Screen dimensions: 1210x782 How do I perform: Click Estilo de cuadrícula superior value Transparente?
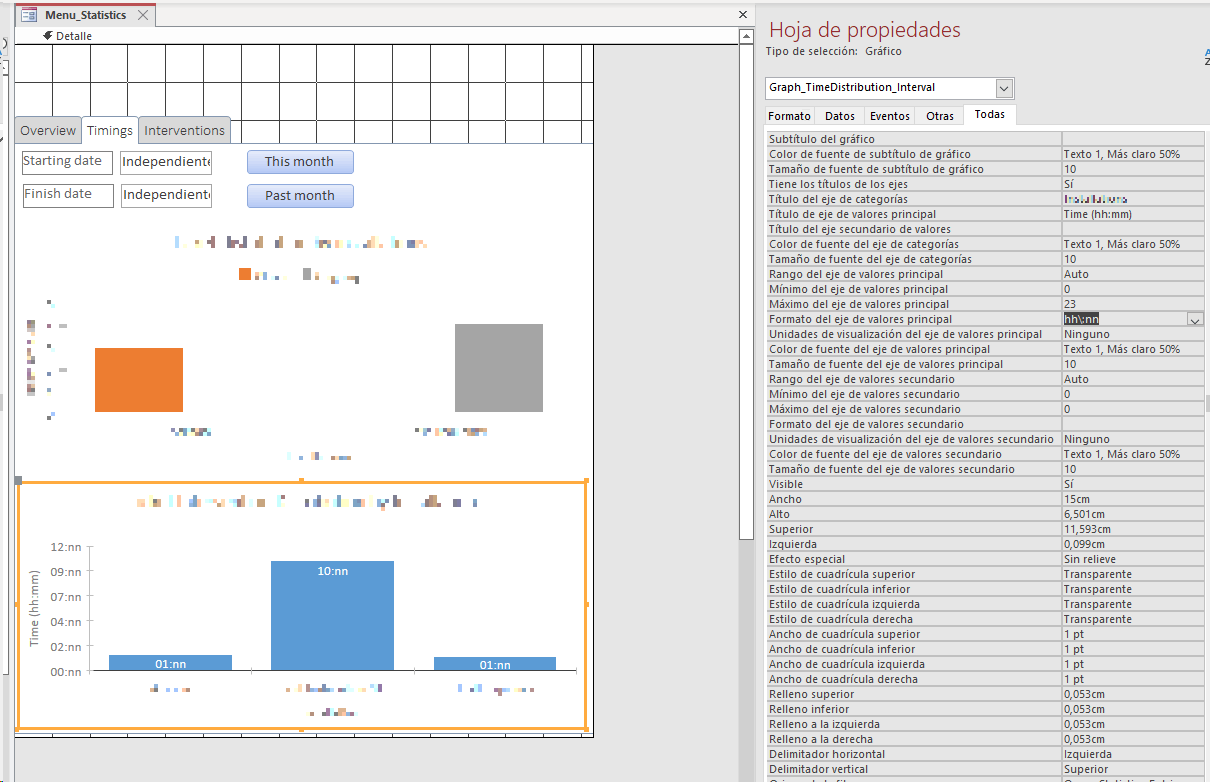pyautogui.click(x=1133, y=574)
